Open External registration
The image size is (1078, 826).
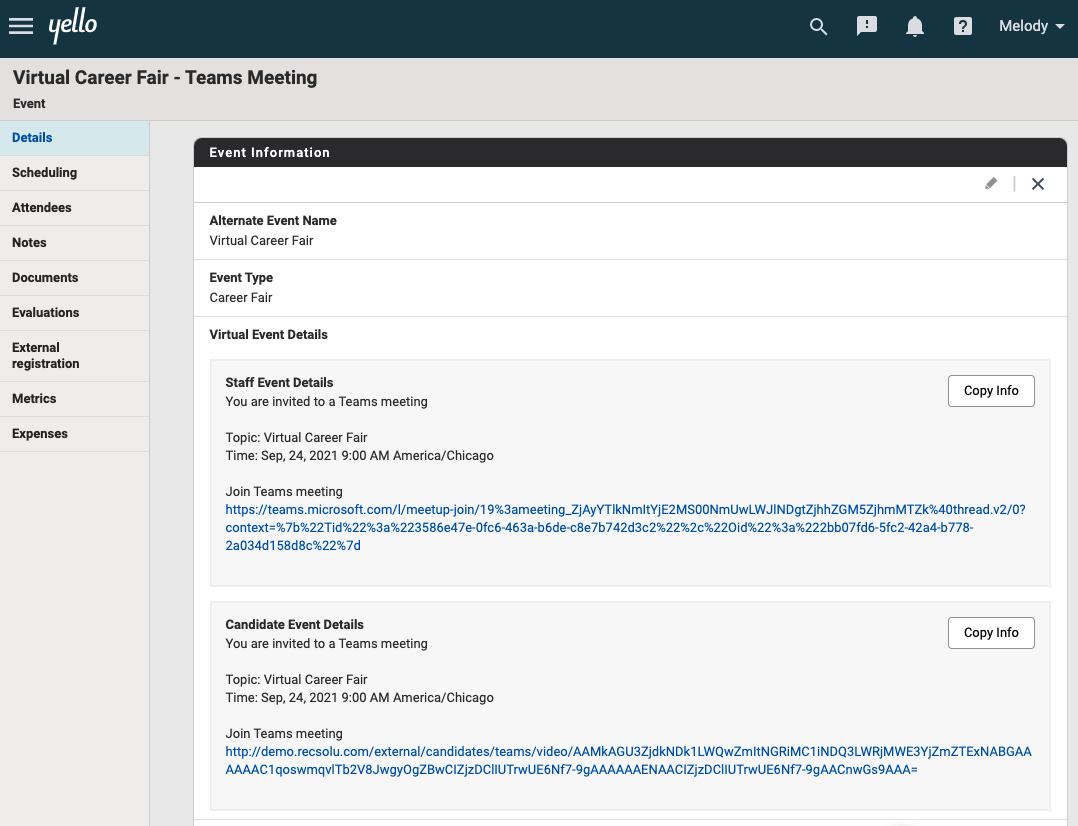(46, 355)
